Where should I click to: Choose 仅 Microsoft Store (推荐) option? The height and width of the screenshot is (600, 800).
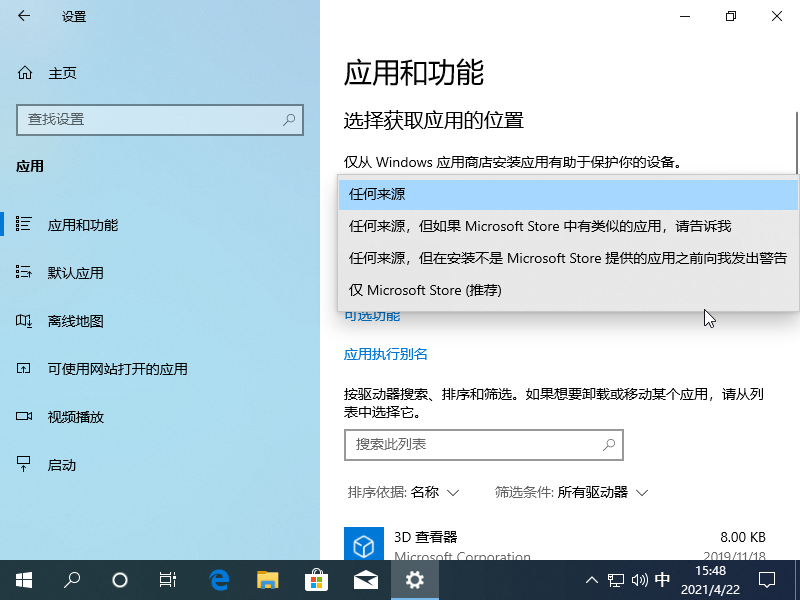[x=568, y=290]
